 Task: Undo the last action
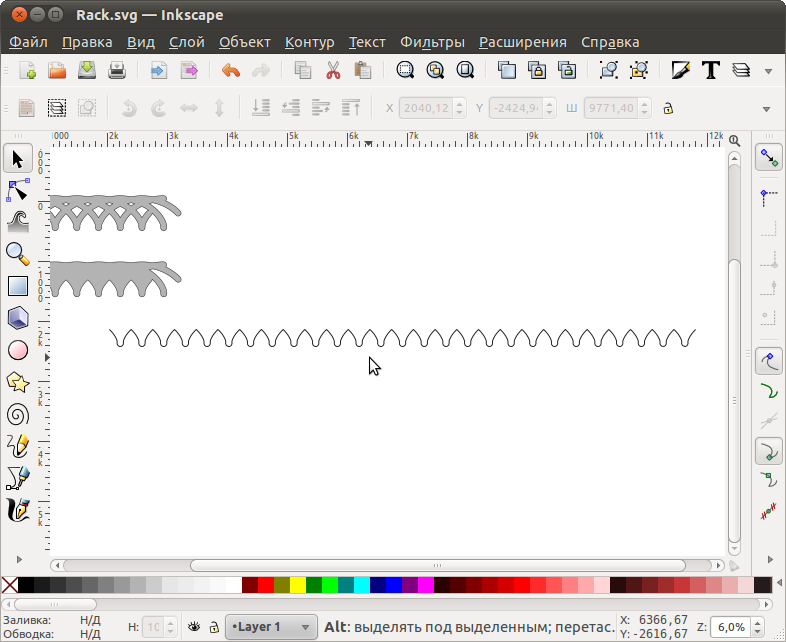click(x=231, y=70)
